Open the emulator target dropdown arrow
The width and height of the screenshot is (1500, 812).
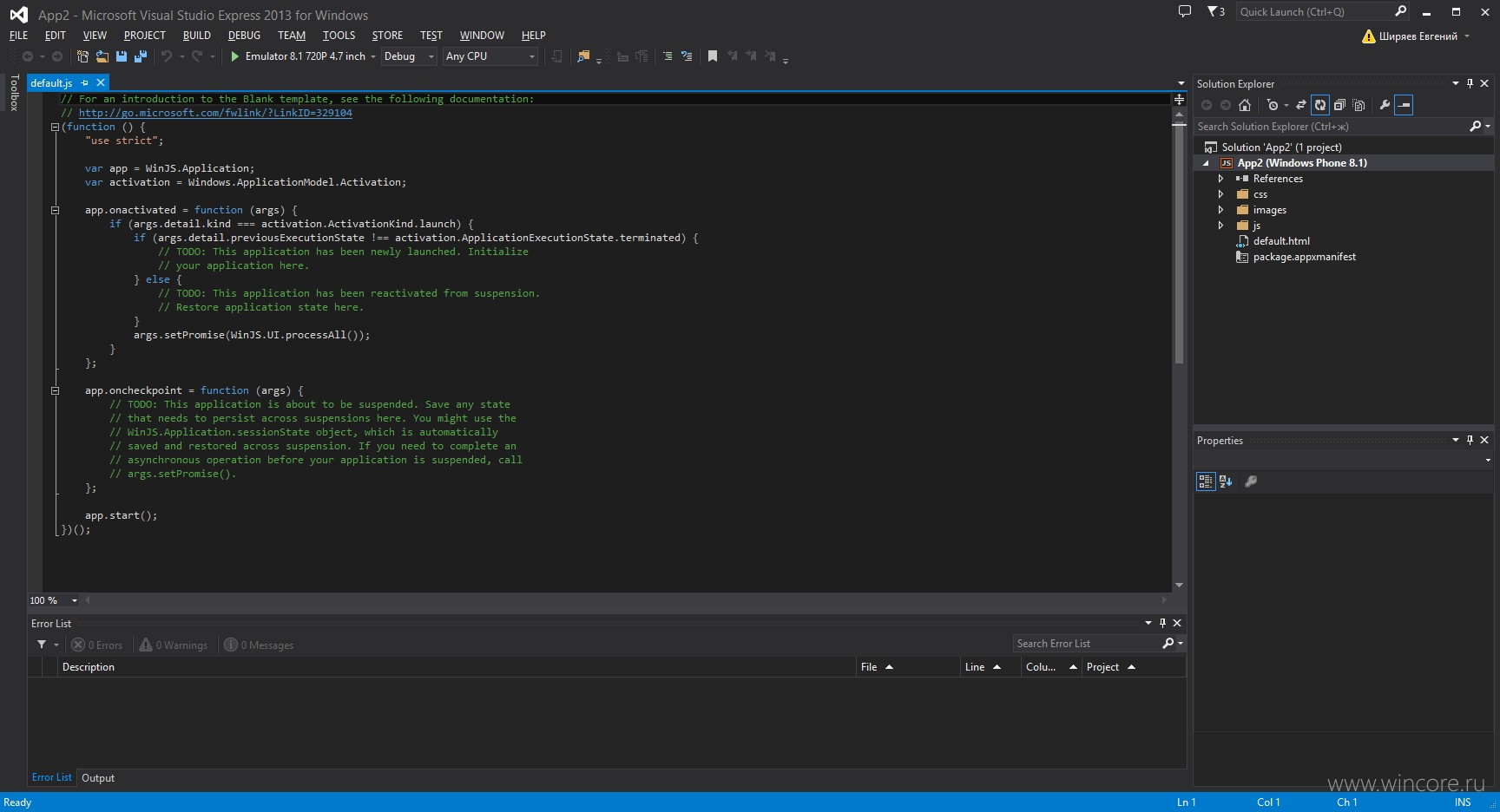(x=373, y=56)
